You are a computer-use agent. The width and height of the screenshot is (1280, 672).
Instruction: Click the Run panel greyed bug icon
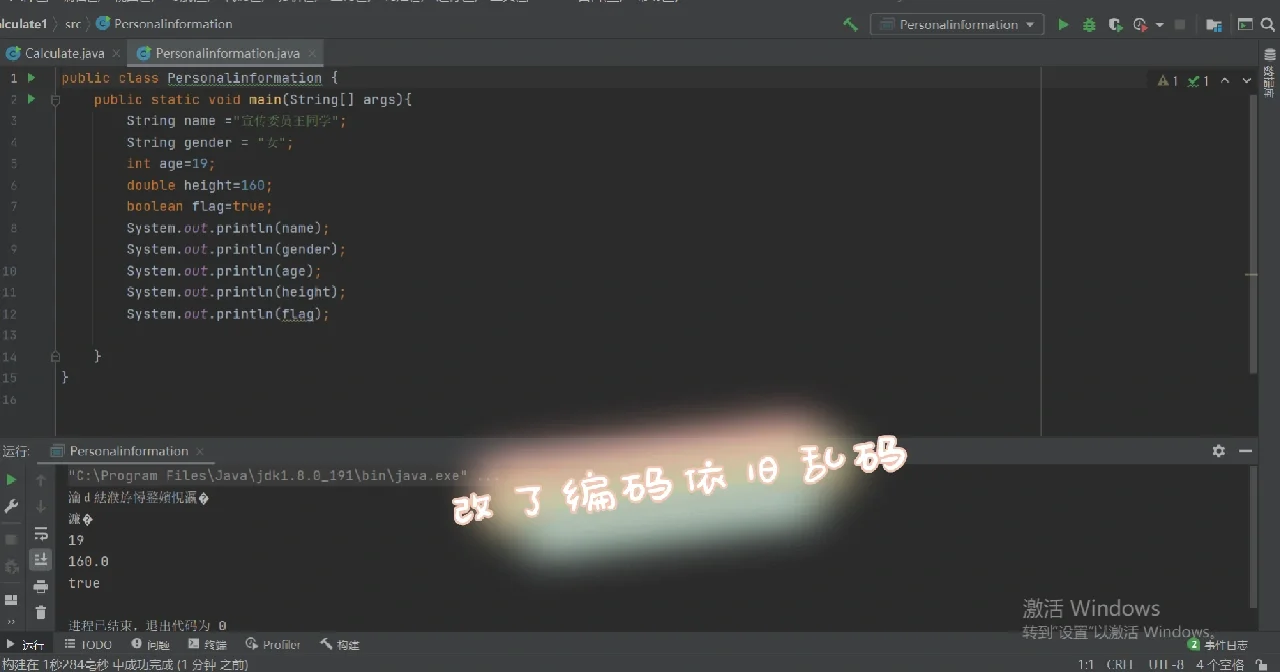coord(12,566)
